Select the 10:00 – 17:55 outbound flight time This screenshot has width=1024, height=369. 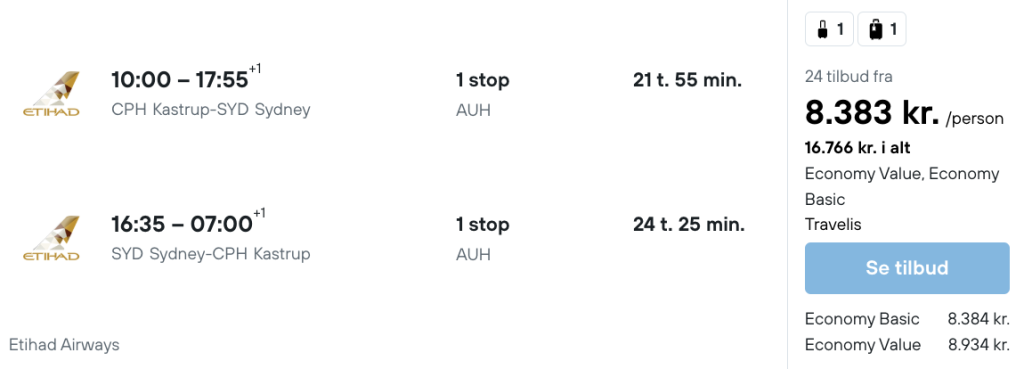coord(187,79)
